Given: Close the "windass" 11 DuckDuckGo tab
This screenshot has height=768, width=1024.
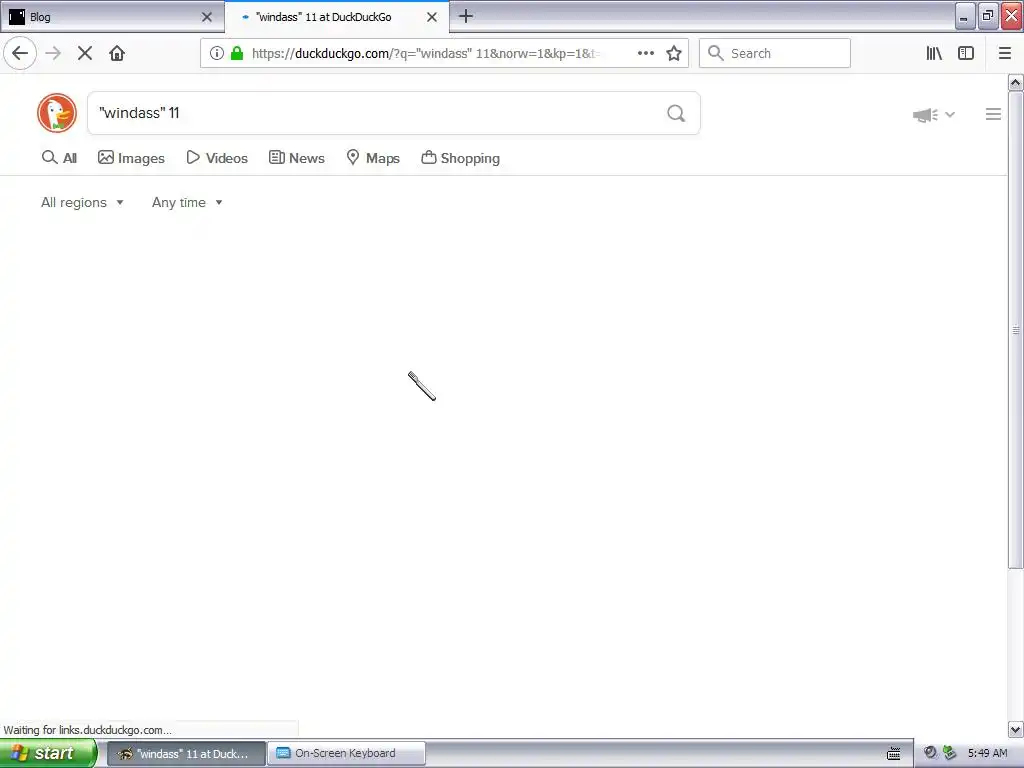Looking at the screenshot, I should point(432,17).
